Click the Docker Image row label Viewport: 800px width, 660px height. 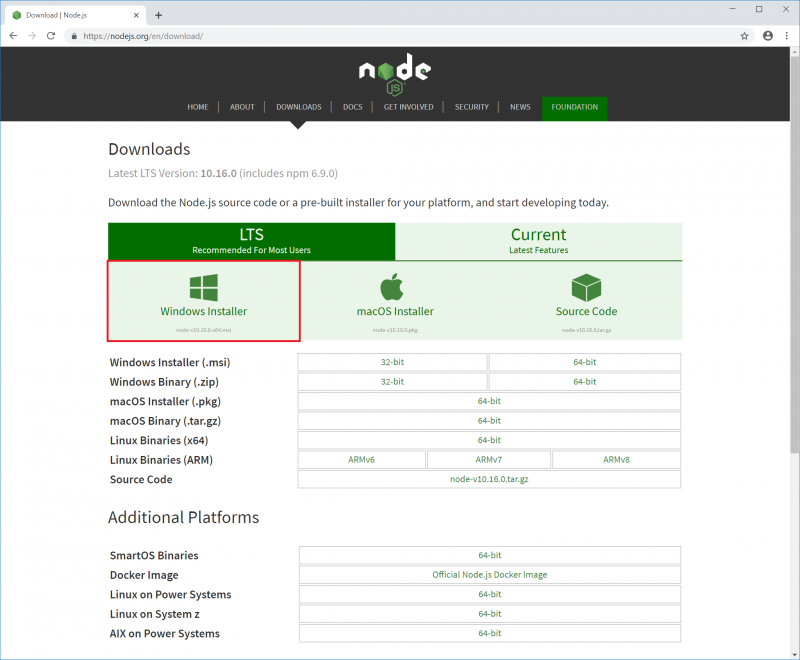[x=144, y=575]
